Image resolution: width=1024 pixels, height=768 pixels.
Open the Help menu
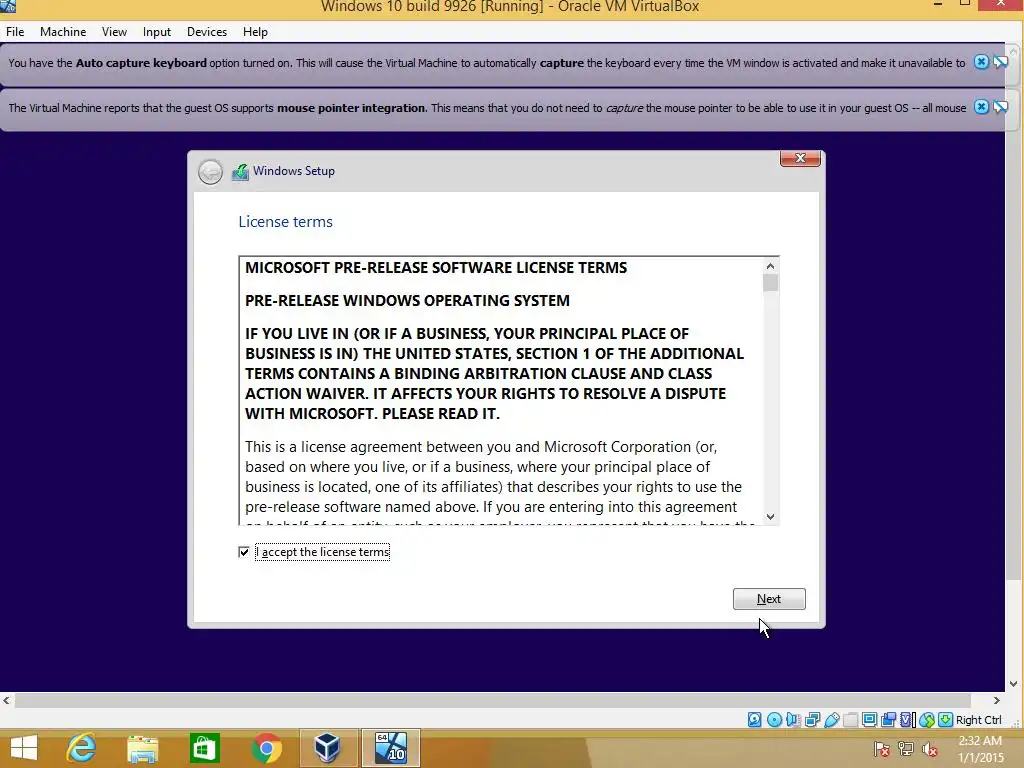[255, 31]
